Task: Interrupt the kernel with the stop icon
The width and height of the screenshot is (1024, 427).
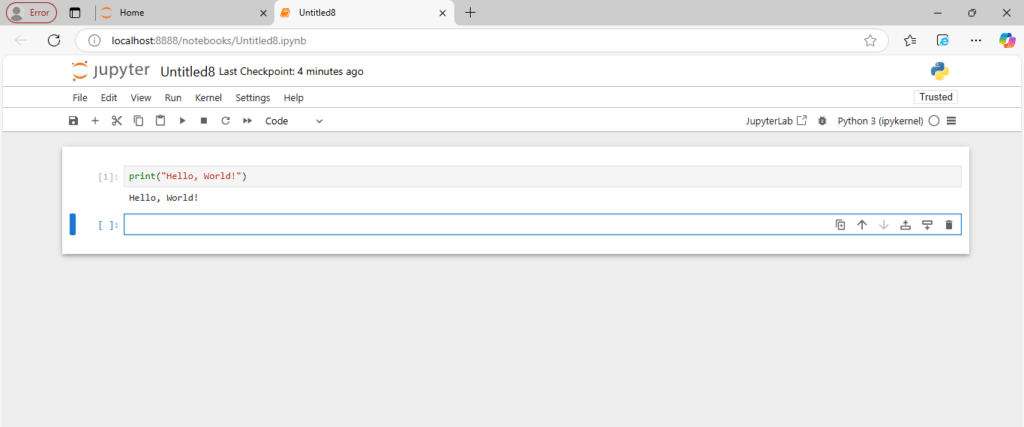Action: 204,121
